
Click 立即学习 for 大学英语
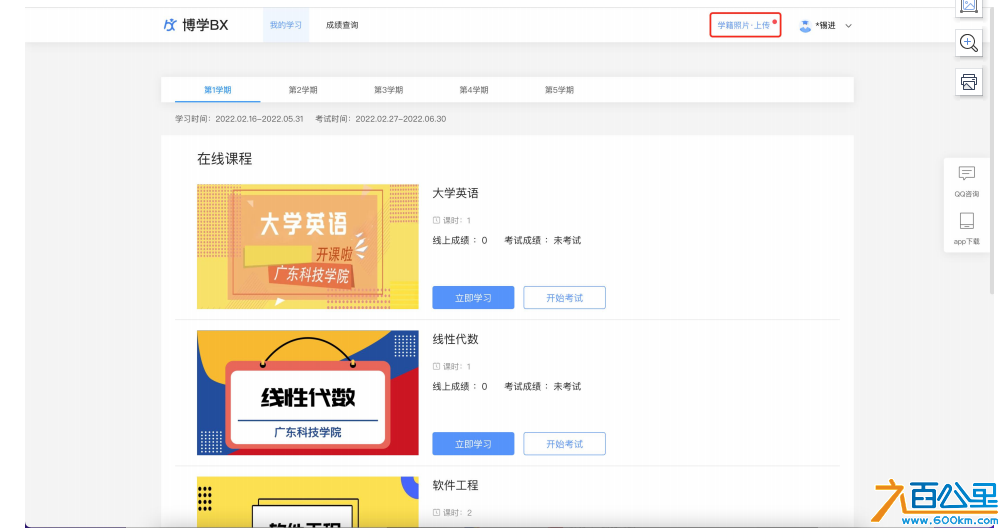pyautogui.click(x=473, y=297)
